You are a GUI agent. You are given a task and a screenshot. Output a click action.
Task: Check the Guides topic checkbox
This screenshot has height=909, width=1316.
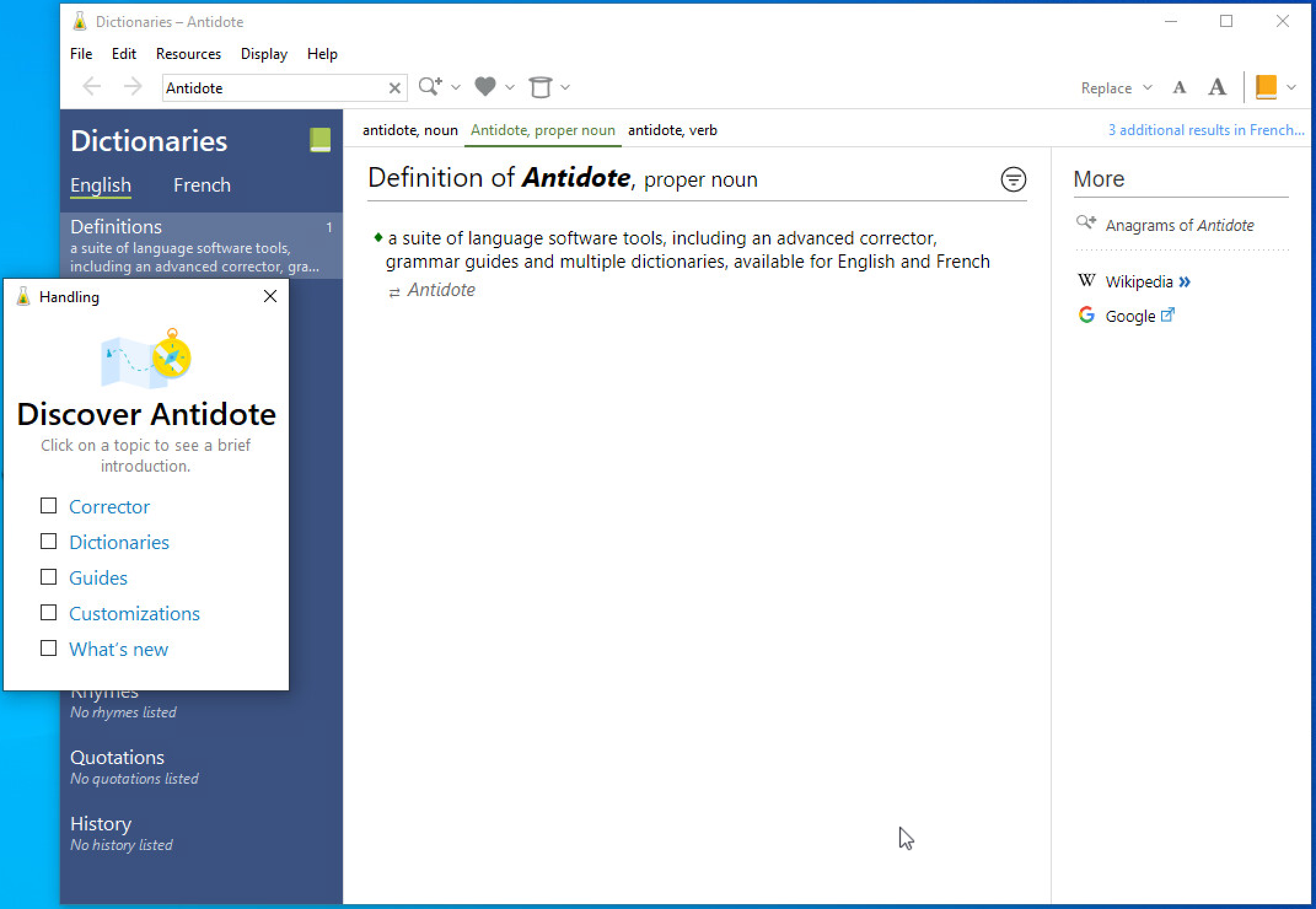[49, 577]
